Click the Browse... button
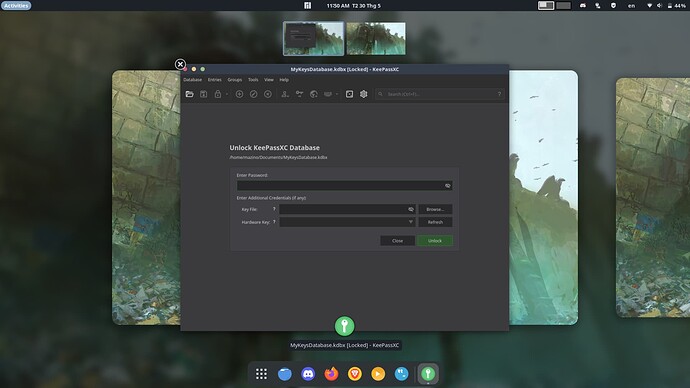690x388 pixels. coord(435,209)
